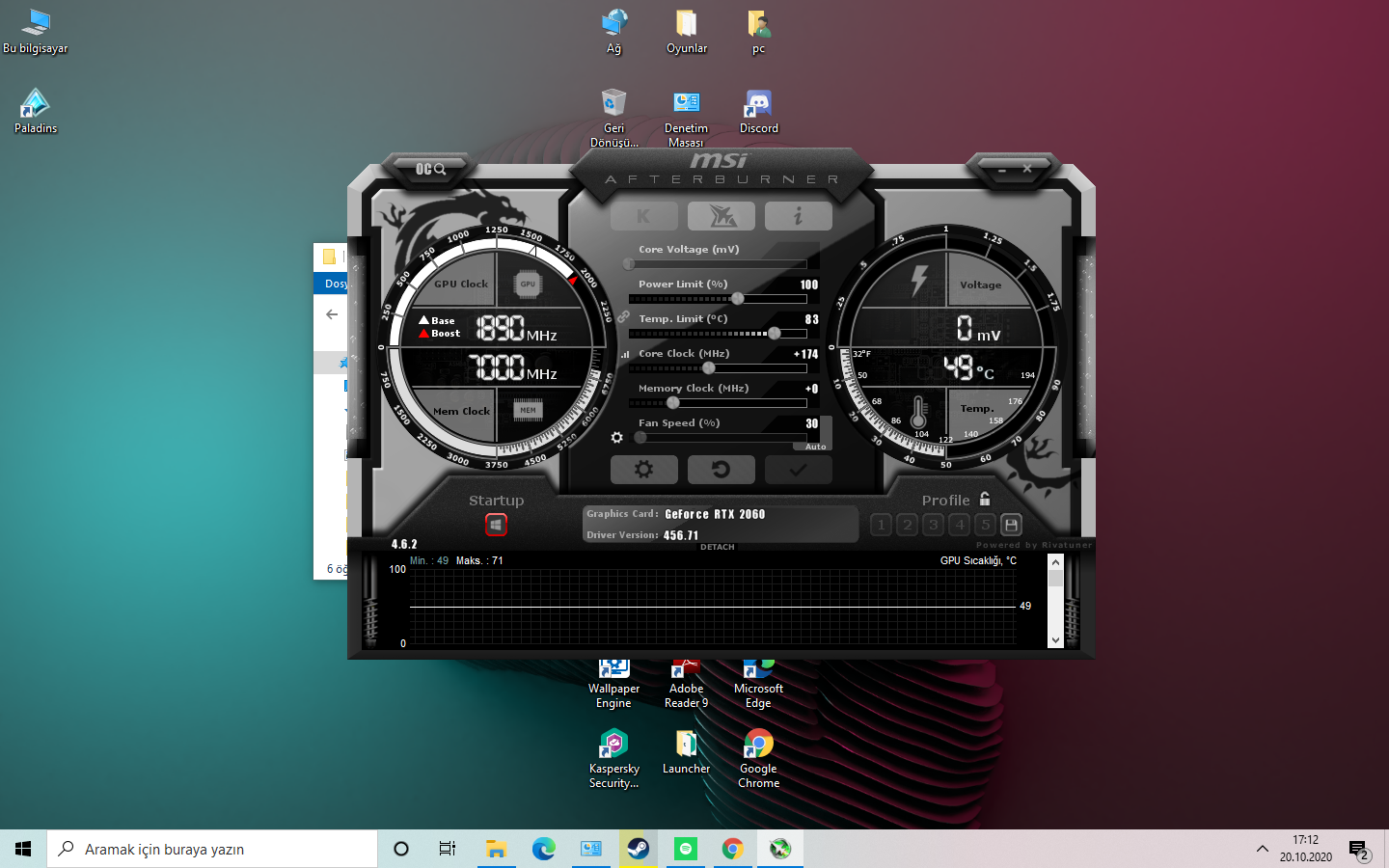This screenshot has width=1389, height=868.
Task: Toggle fan speed Auto mode
Action: [815, 447]
